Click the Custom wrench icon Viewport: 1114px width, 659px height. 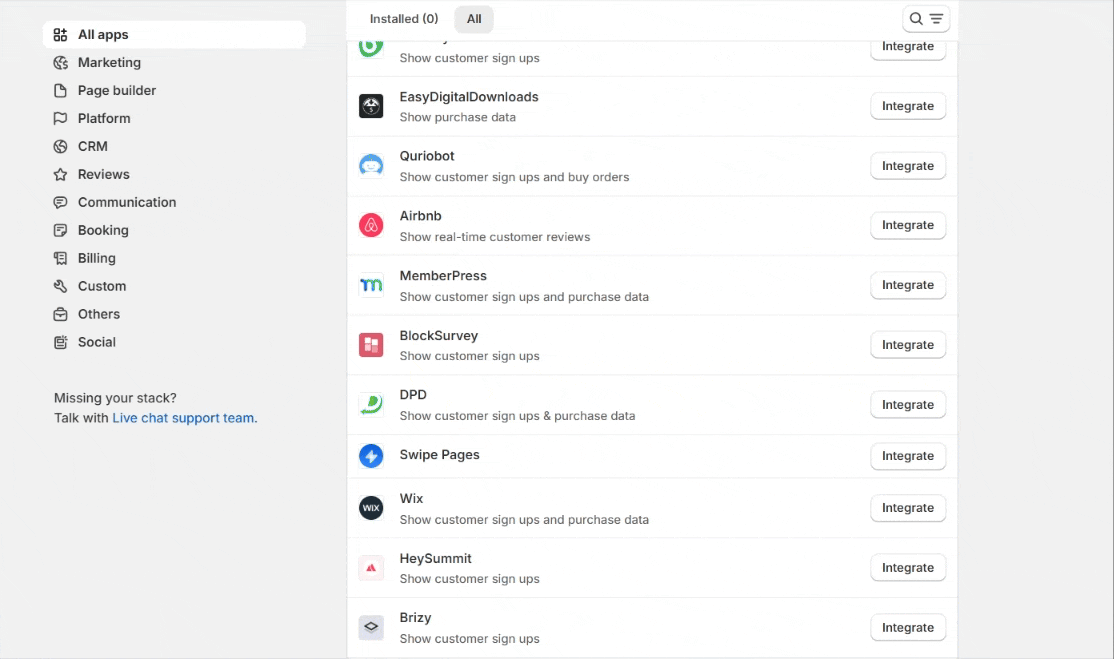60,286
